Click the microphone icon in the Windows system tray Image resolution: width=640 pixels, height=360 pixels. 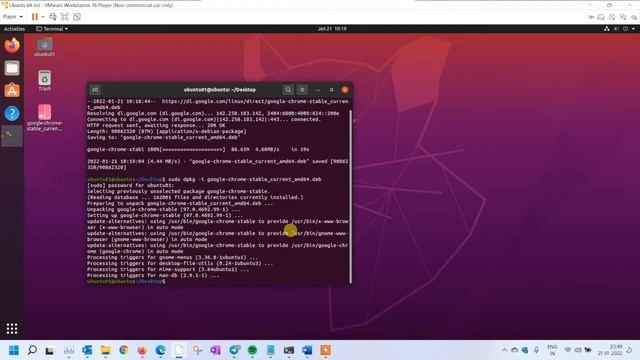tap(536, 350)
